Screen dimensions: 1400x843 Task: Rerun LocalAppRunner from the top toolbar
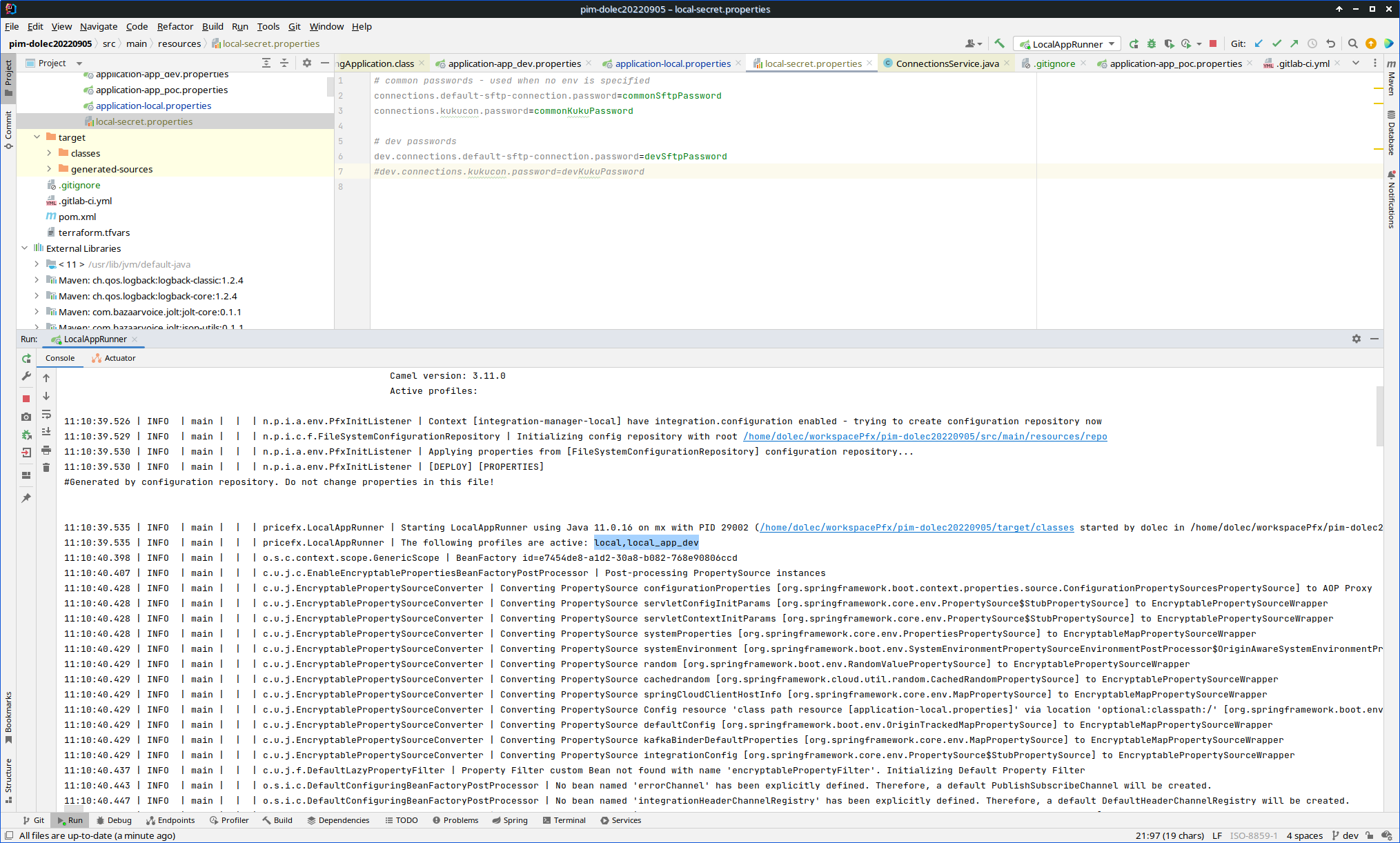pyautogui.click(x=1134, y=43)
